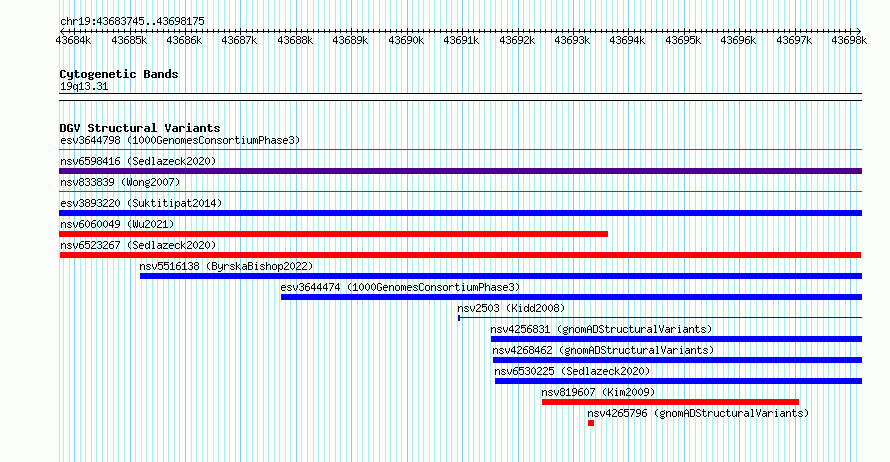Click the 43691k ruler tick label
Image resolution: width=890 pixels, height=462 pixels.
click(461, 40)
